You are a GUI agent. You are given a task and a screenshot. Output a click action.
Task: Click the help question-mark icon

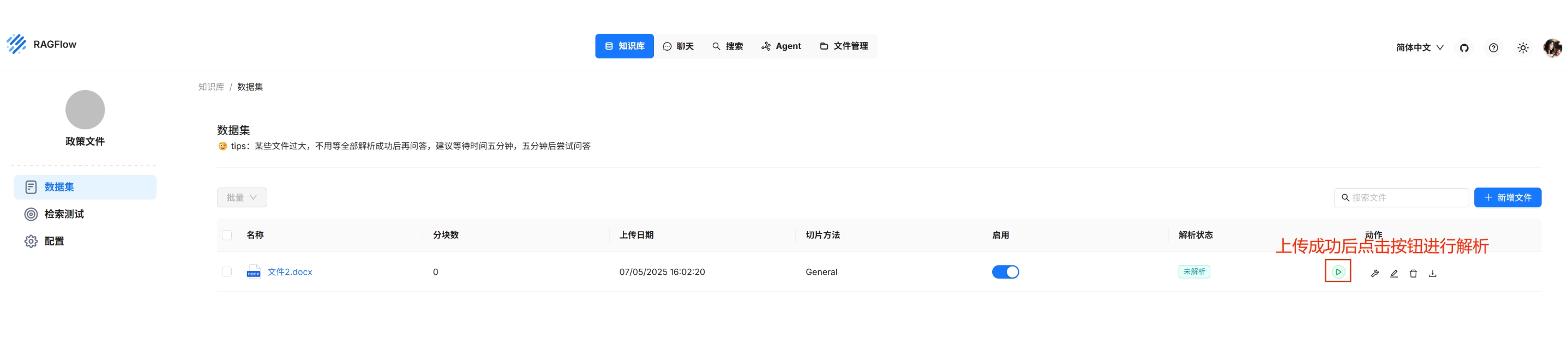pyautogui.click(x=1493, y=47)
